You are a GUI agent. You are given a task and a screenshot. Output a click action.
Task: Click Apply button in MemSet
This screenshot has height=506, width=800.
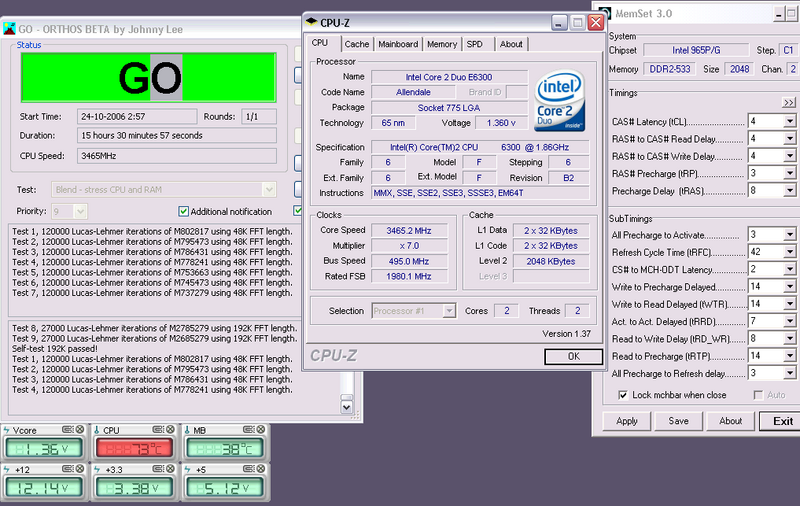point(627,421)
